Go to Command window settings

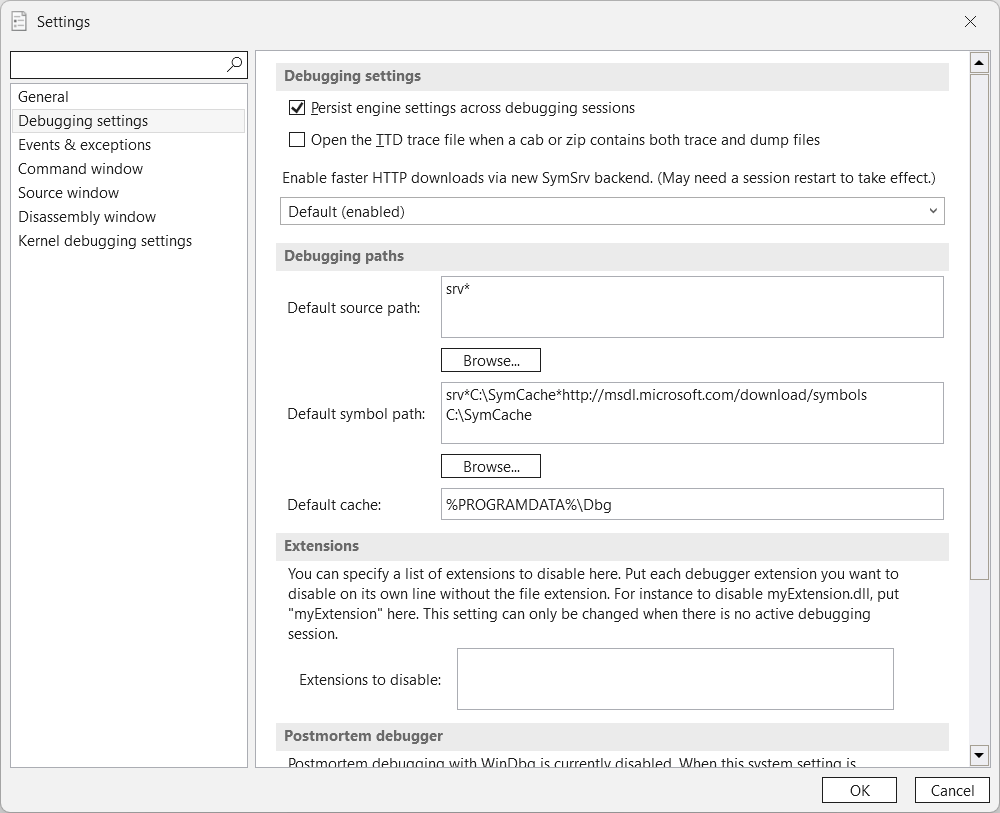[80, 169]
